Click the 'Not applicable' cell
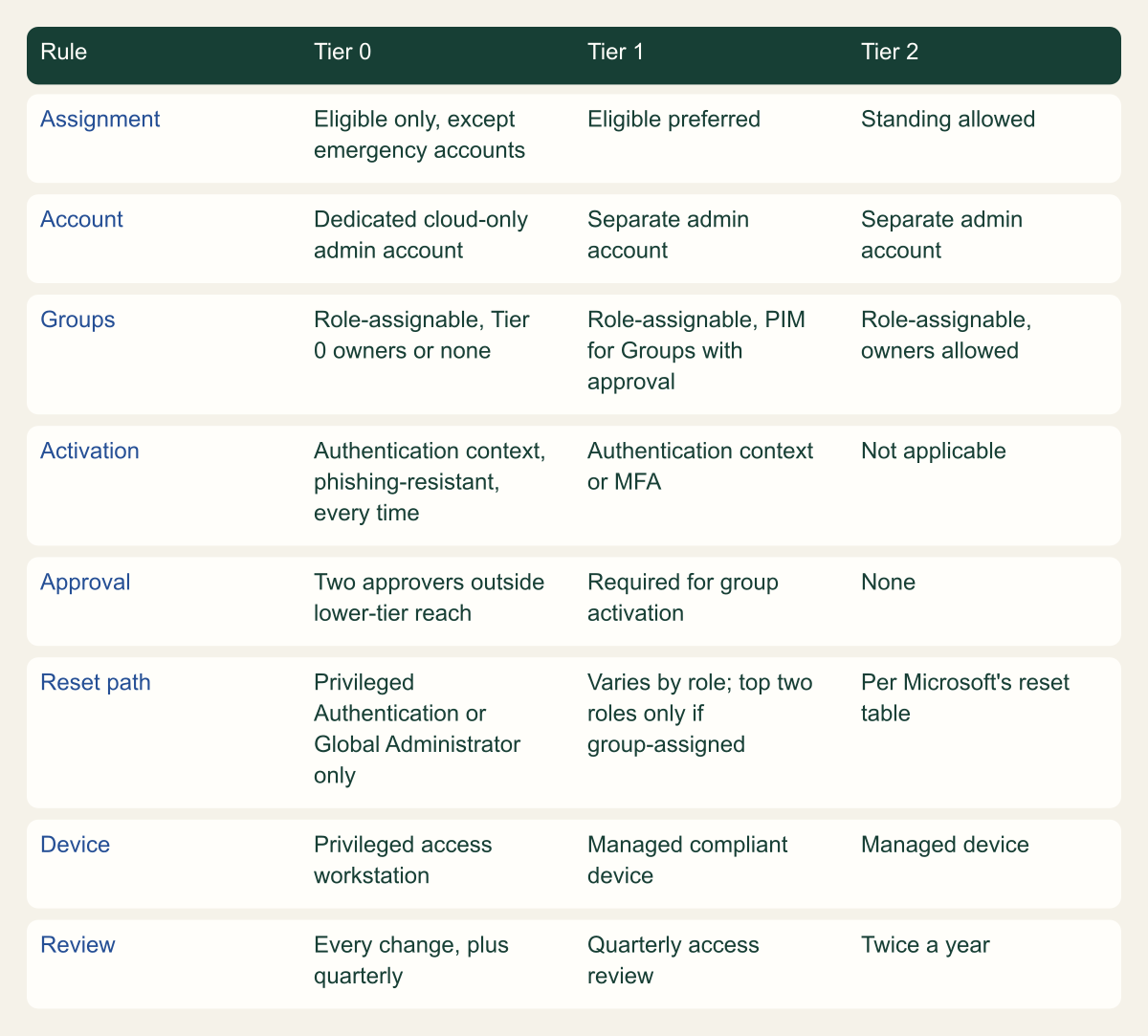Image resolution: width=1148 pixels, height=1036 pixels. [x=933, y=451]
